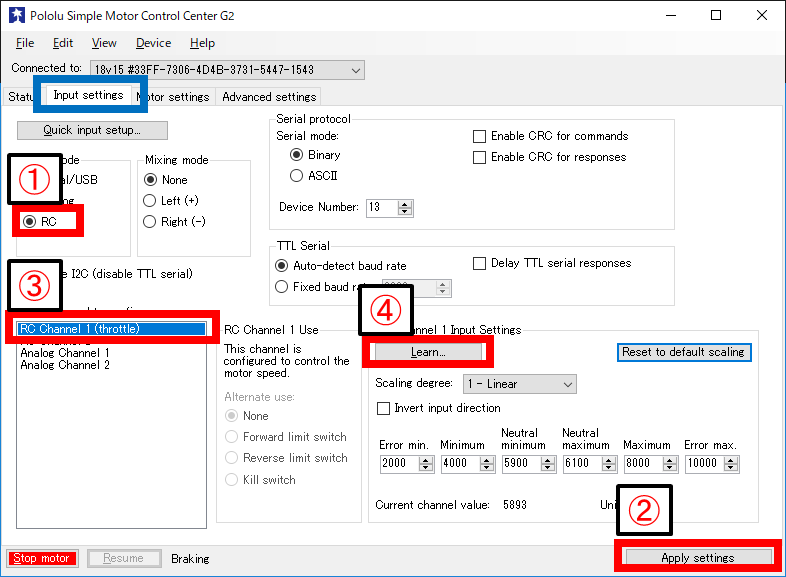Viewport: 786px width, 577px height.
Task: Click Reset to default scaling button
Action: [684, 352]
